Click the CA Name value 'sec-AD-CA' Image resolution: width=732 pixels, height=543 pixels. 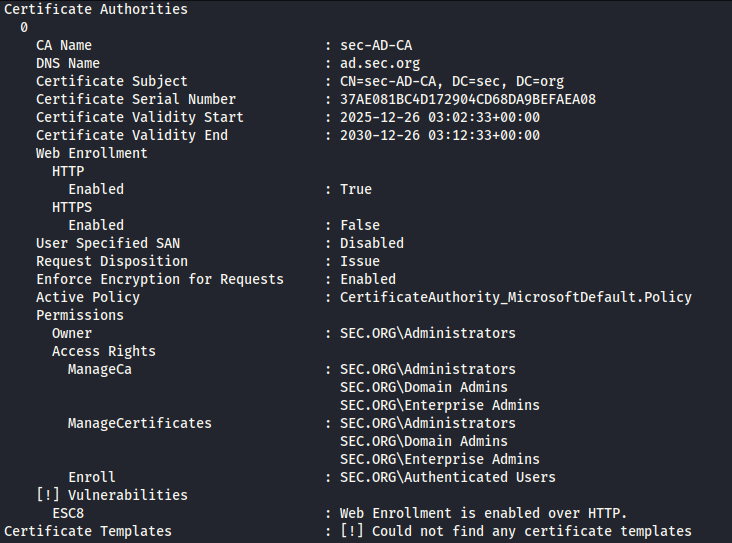376,45
